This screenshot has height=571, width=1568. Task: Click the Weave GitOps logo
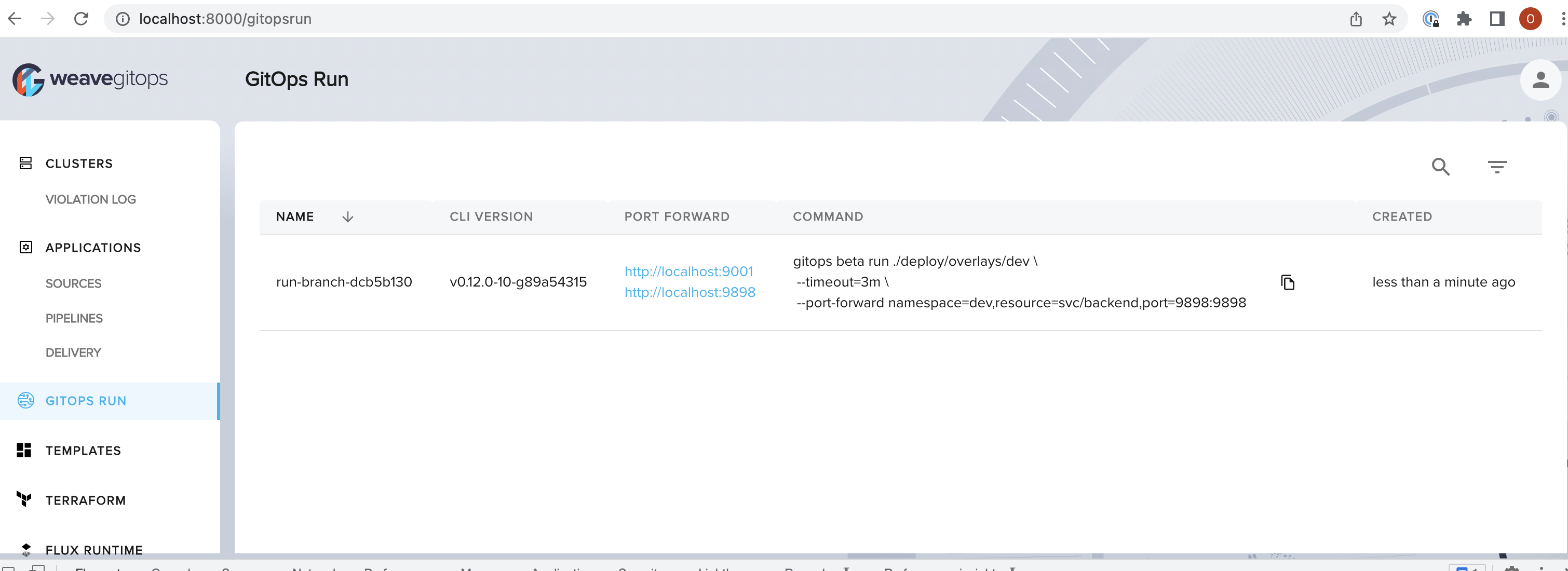tap(90, 79)
